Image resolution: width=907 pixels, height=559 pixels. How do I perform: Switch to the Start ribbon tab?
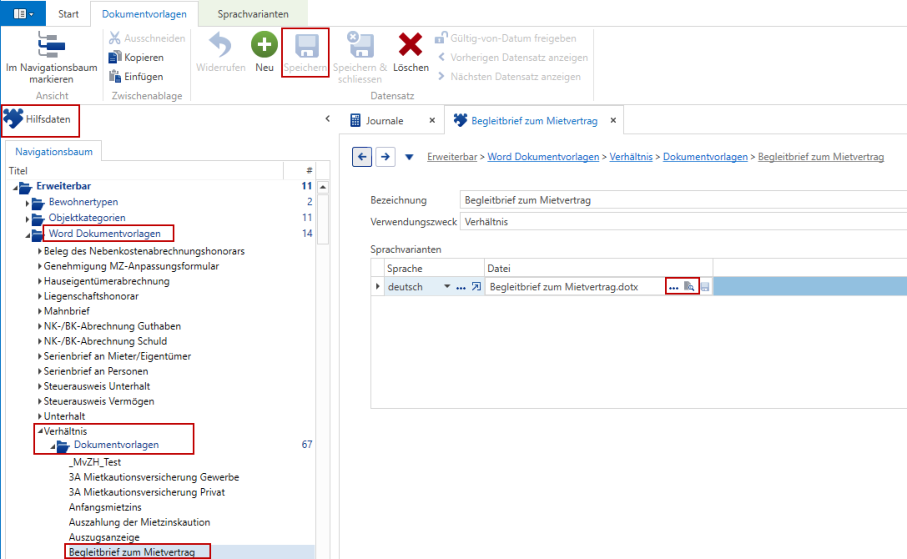point(68,14)
